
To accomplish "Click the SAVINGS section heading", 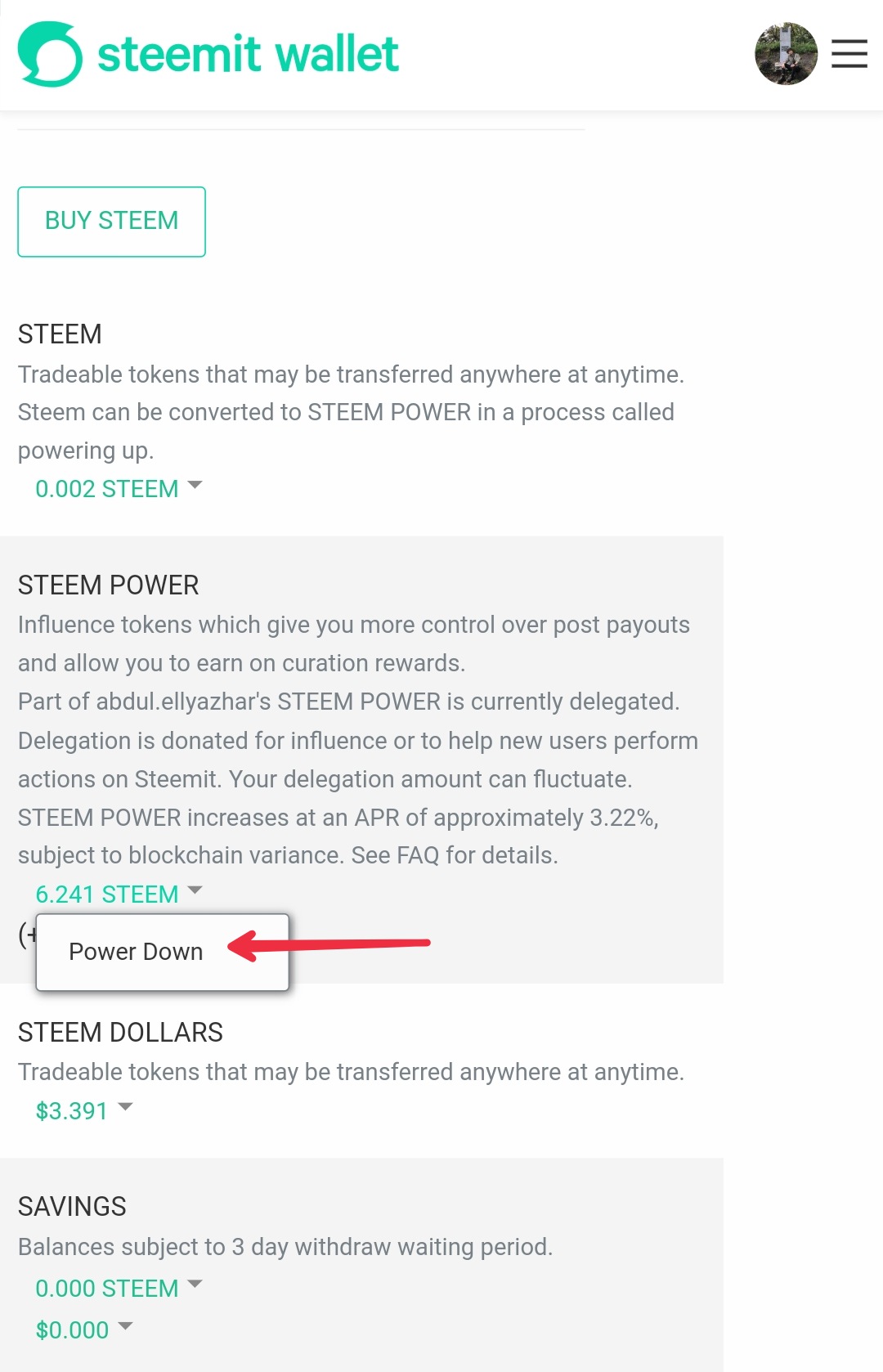I will 72,1207.
